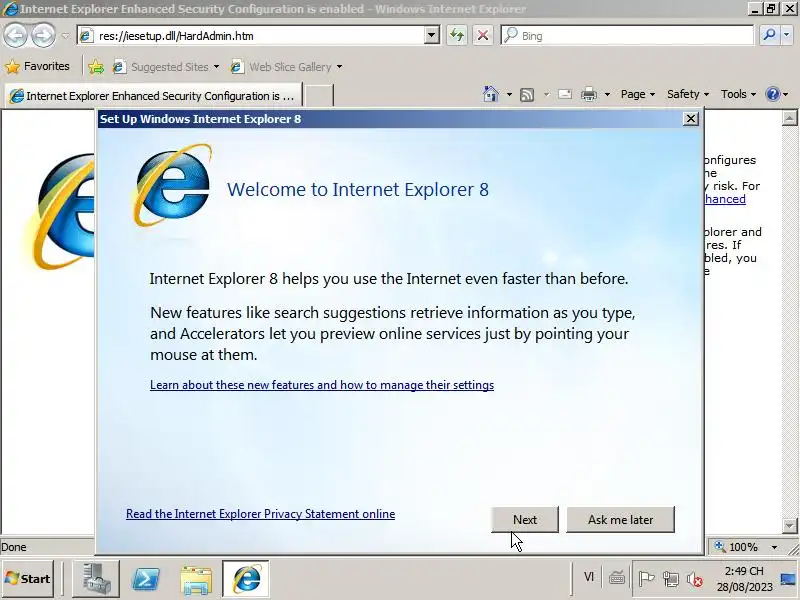This screenshot has width=800, height=600.
Task: Open the Page menu
Action: (x=638, y=94)
